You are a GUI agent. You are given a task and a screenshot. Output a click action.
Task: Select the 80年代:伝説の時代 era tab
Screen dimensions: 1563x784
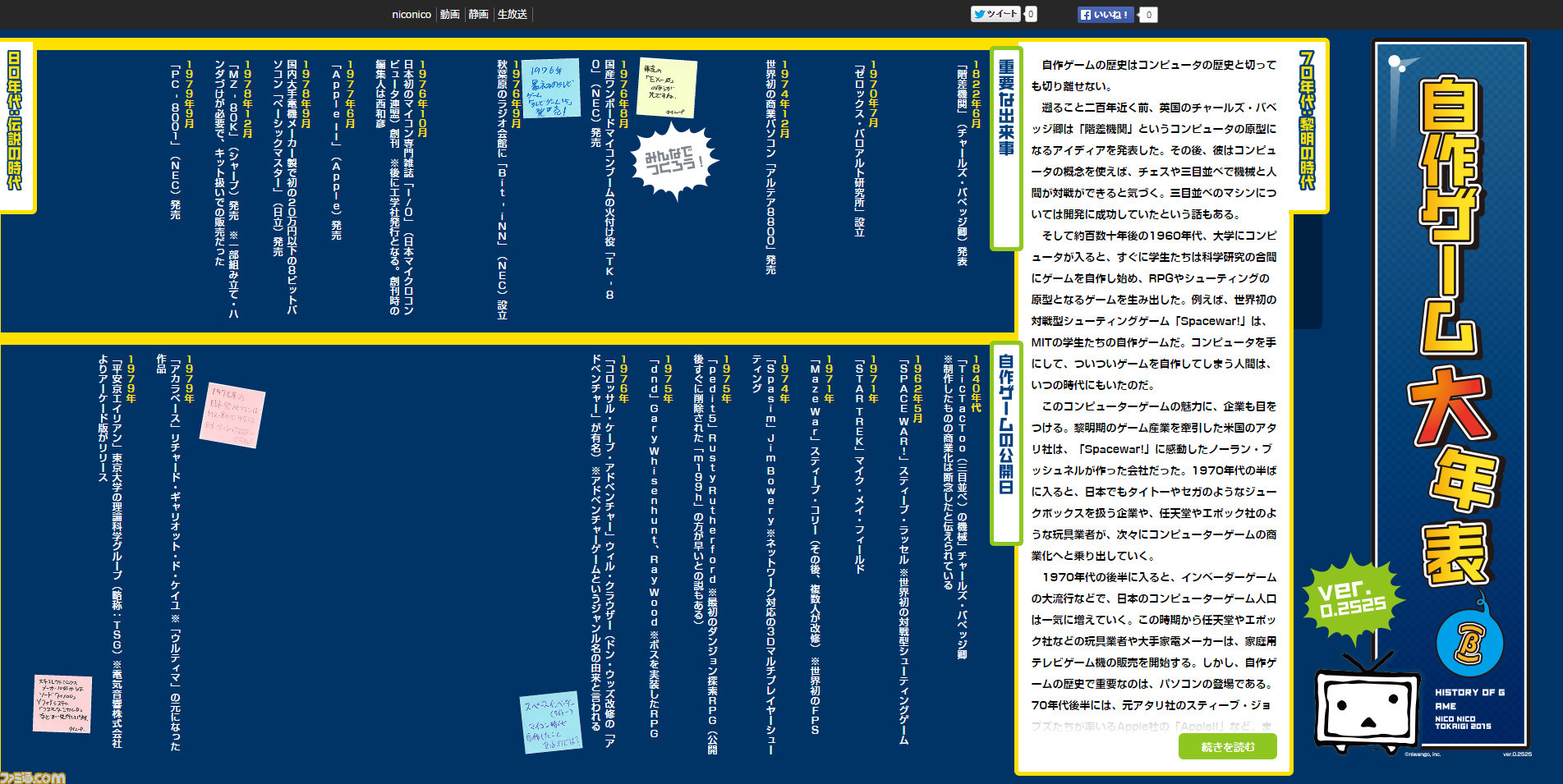[x=15, y=119]
